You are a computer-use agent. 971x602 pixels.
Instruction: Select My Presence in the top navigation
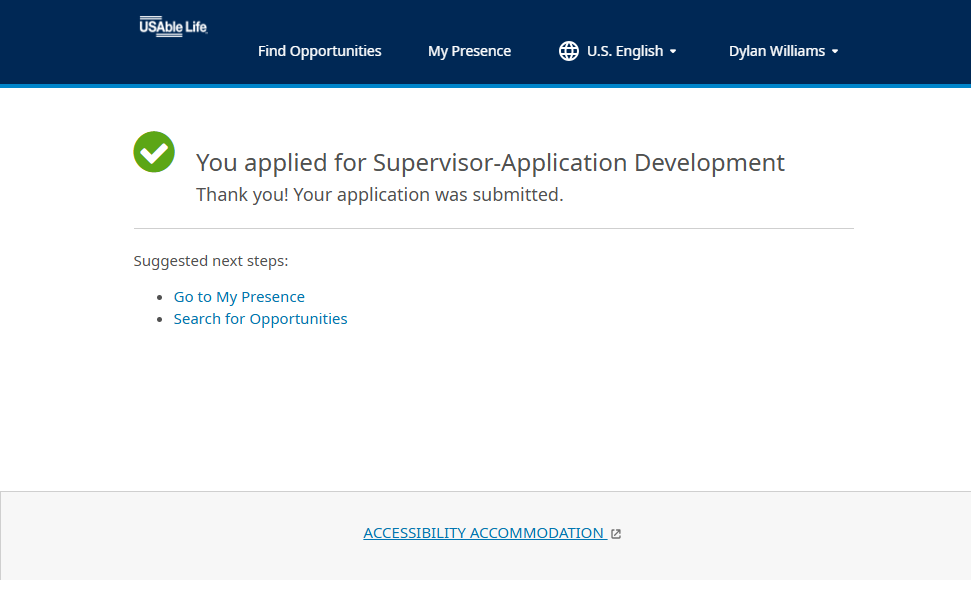click(x=469, y=51)
